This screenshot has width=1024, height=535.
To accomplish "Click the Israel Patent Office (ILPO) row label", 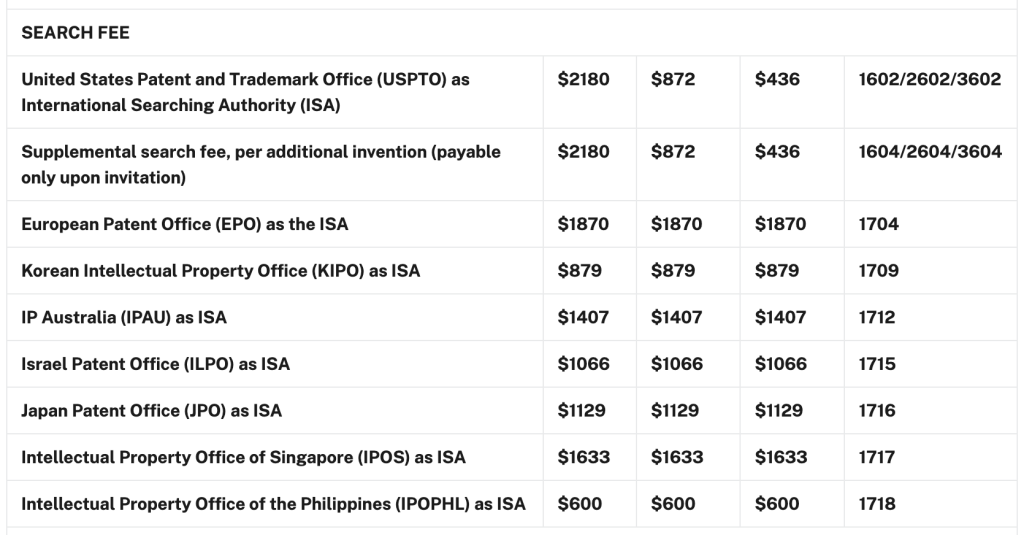I will 155,364.
